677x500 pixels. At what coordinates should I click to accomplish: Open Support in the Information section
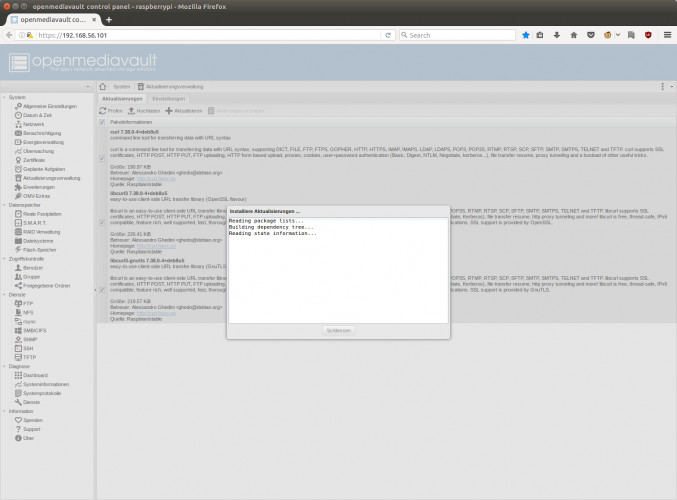(28, 429)
